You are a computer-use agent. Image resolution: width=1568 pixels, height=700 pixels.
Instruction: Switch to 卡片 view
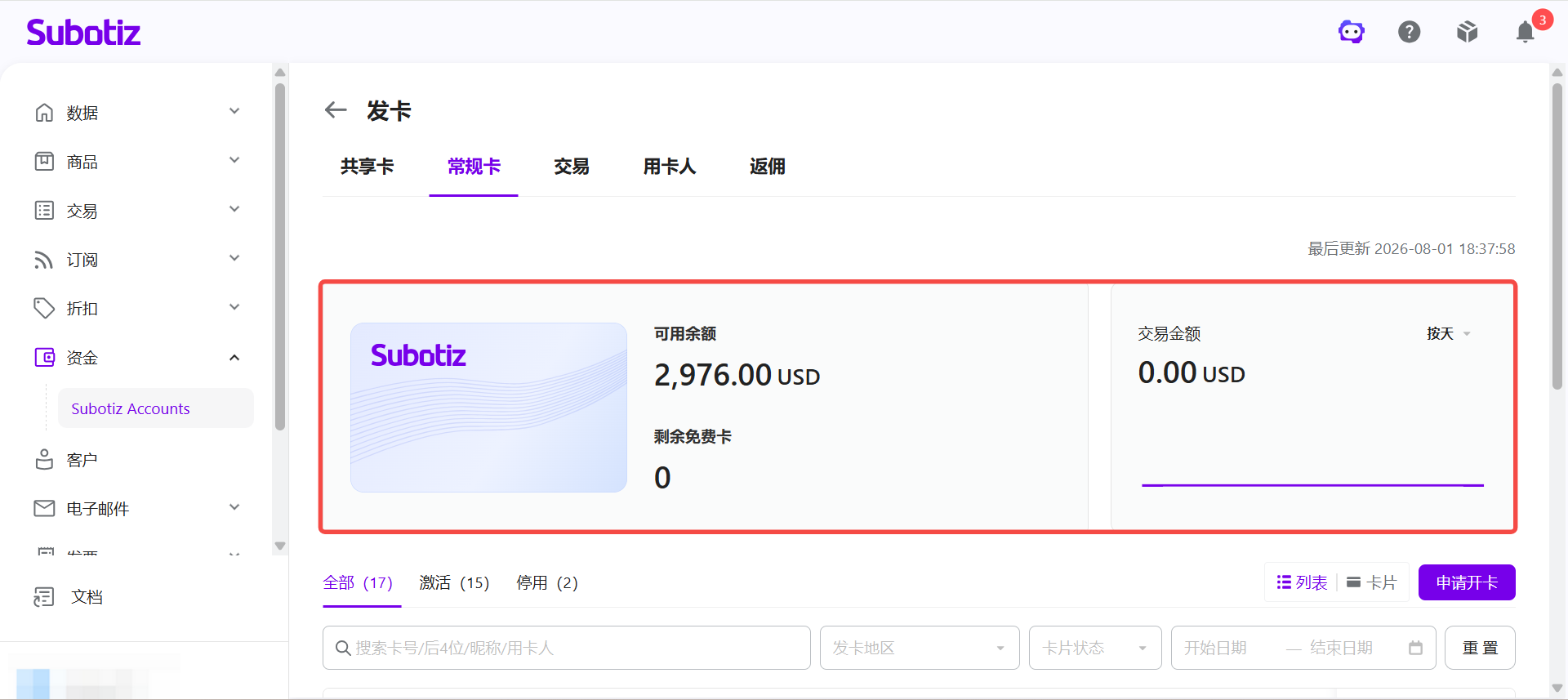click(1372, 582)
